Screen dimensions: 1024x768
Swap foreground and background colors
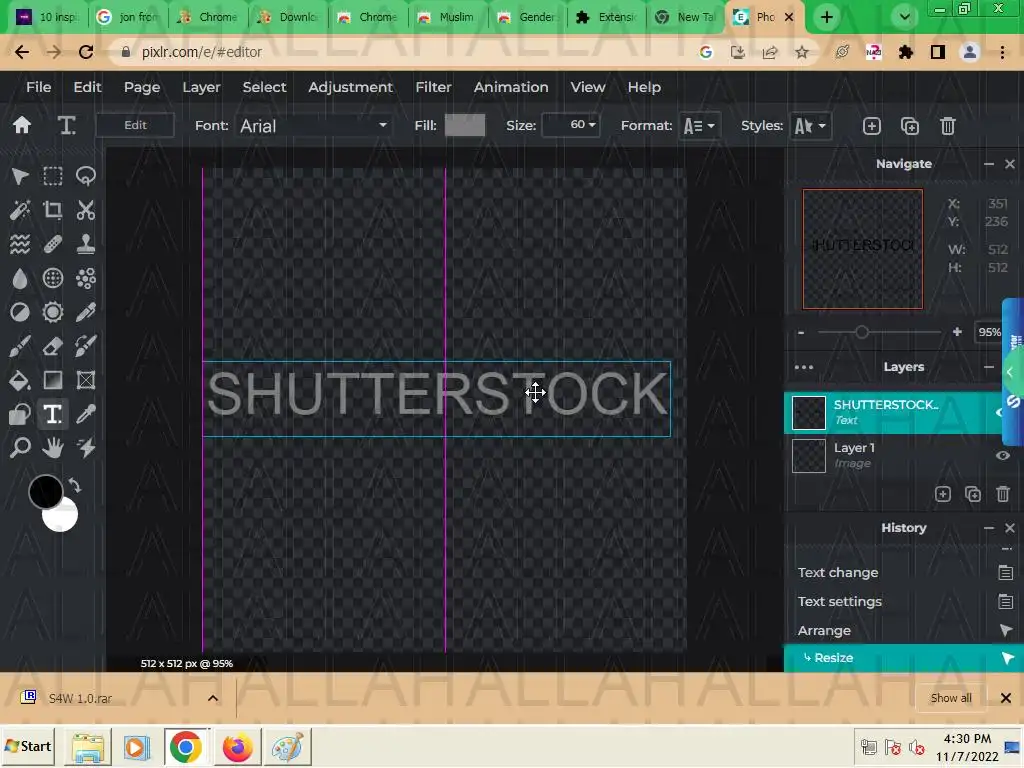74,486
